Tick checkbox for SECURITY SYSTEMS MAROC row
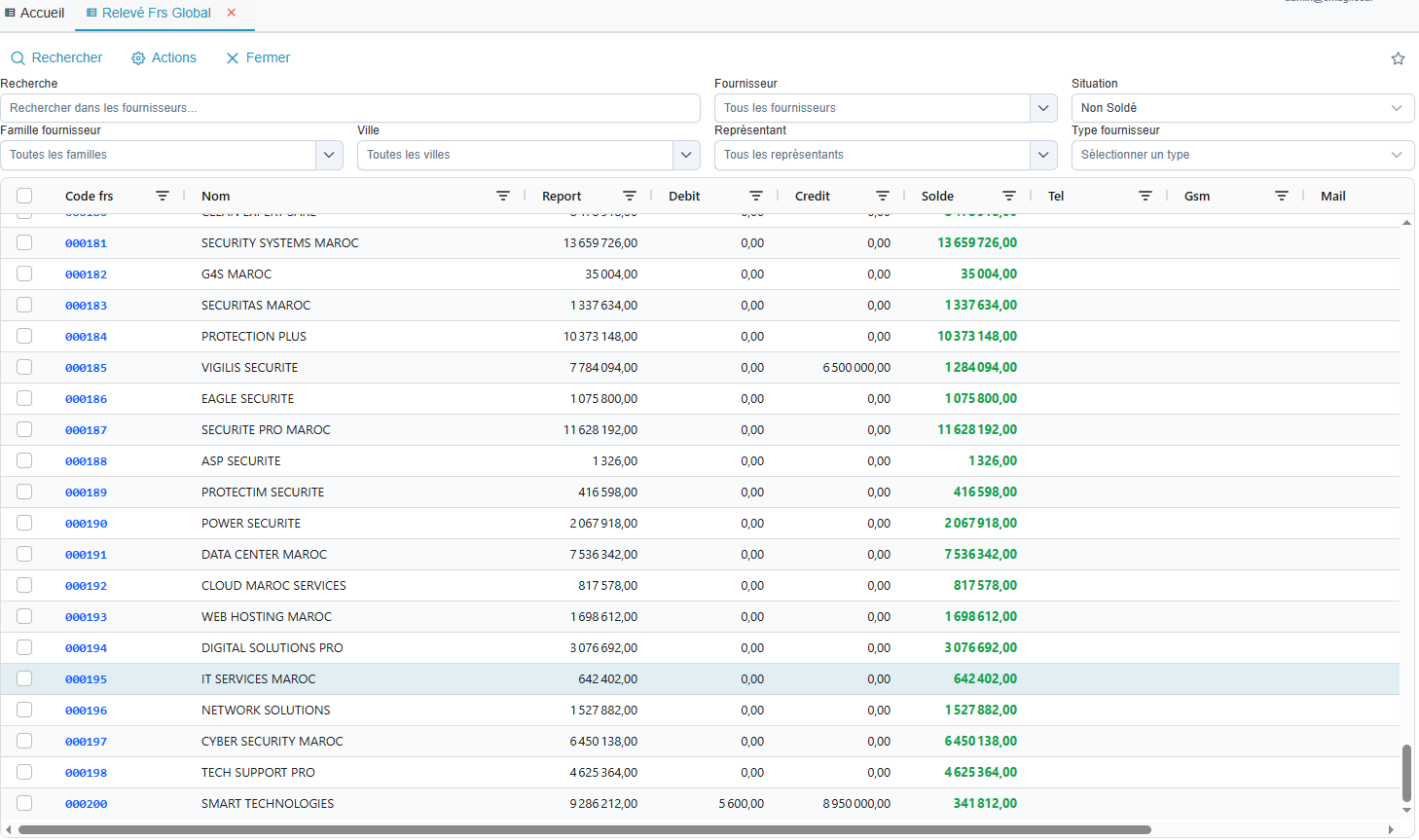1419x840 pixels. [x=24, y=242]
